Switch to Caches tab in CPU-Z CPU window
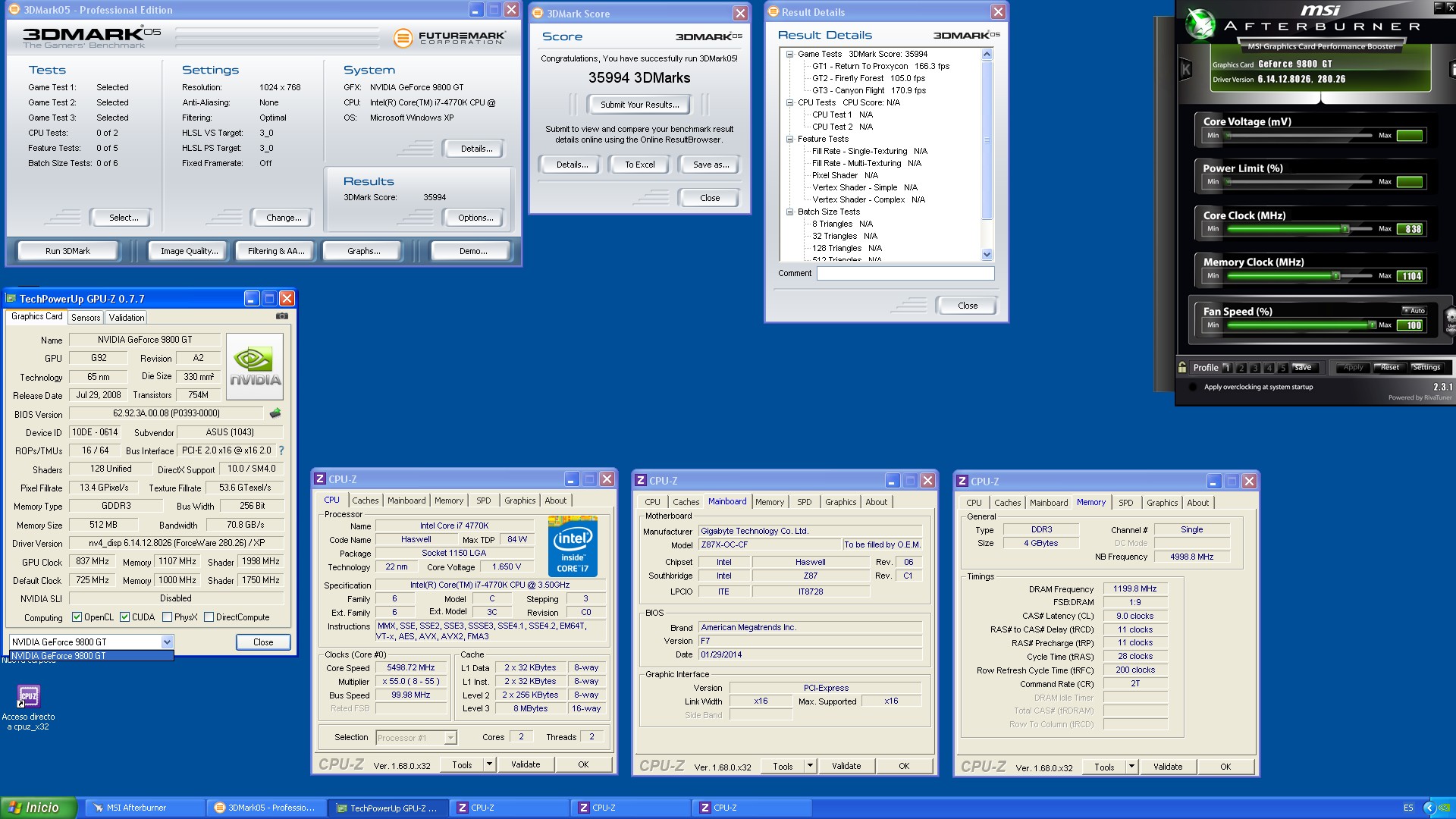Screen dimensions: 1456x819 click(x=365, y=500)
